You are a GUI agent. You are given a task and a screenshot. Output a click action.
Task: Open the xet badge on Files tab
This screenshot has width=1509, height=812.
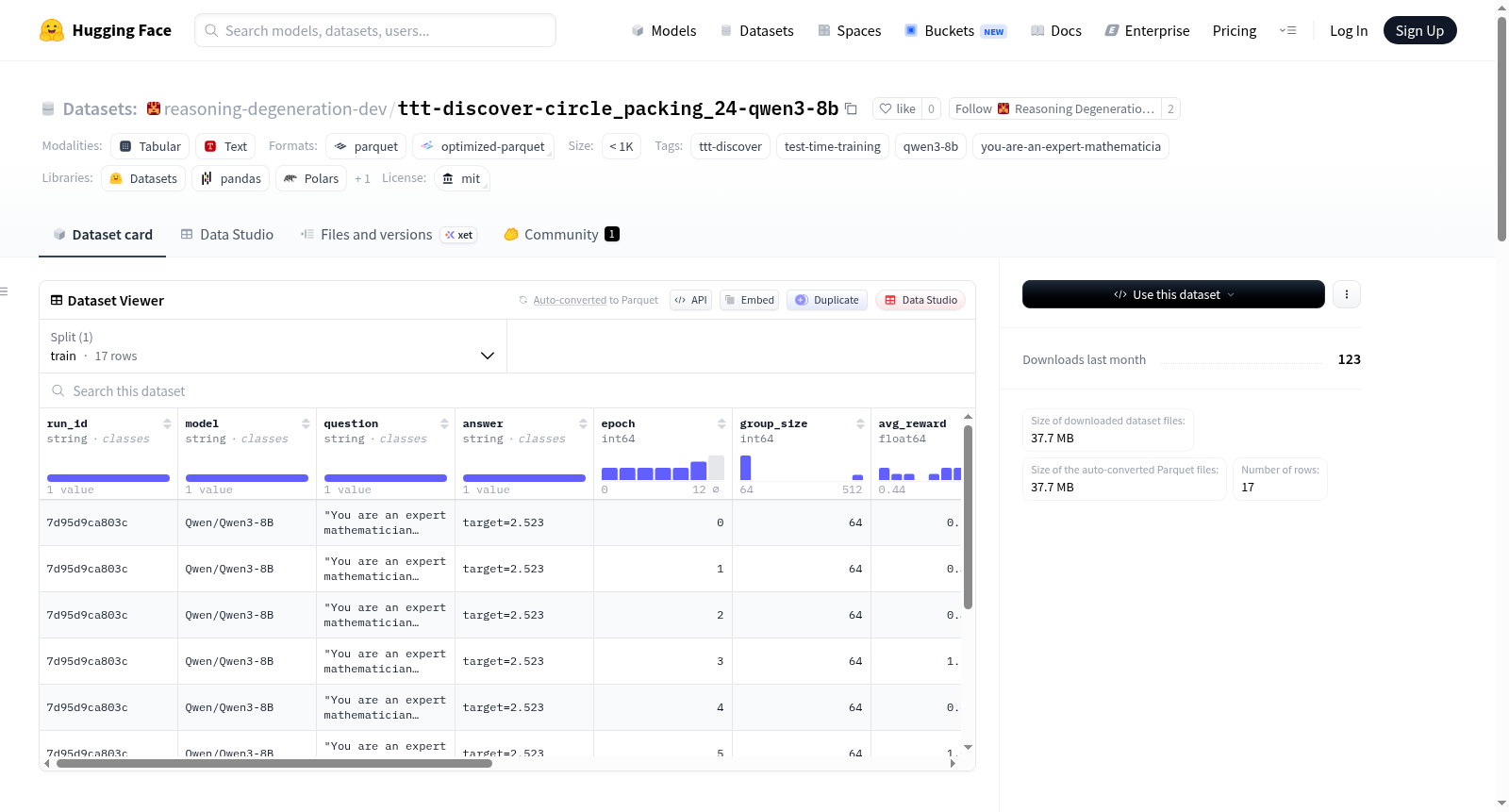coord(459,235)
